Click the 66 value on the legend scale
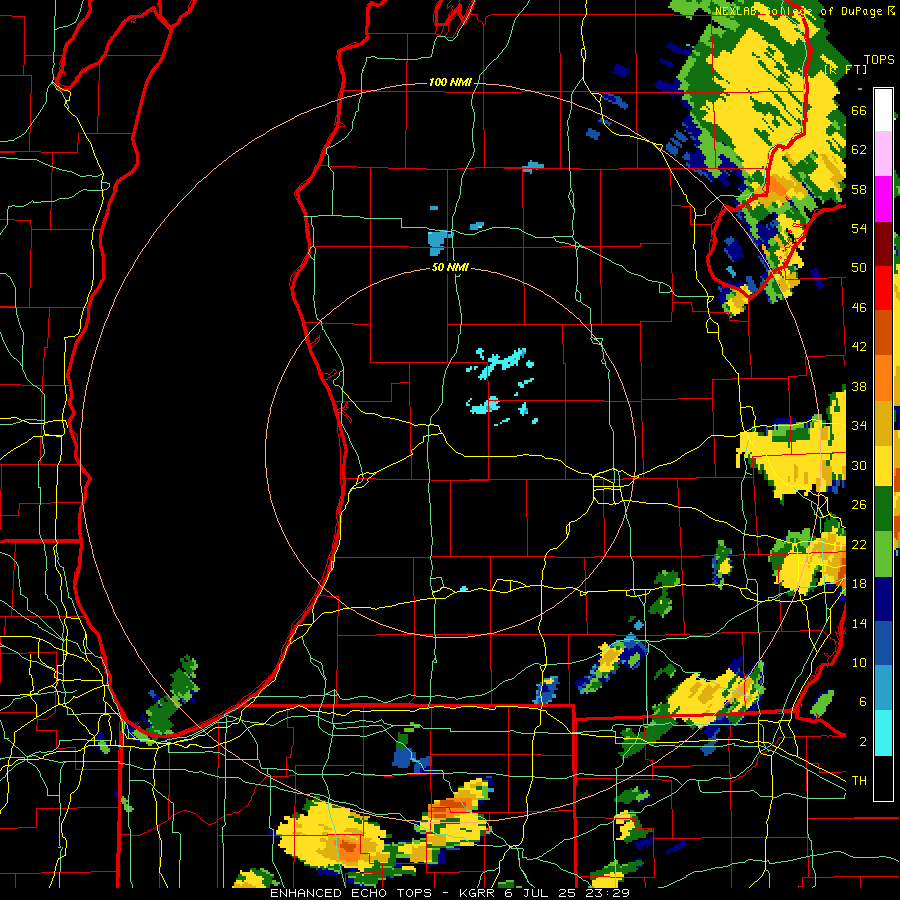Image resolution: width=900 pixels, height=900 pixels. pyautogui.click(x=859, y=110)
